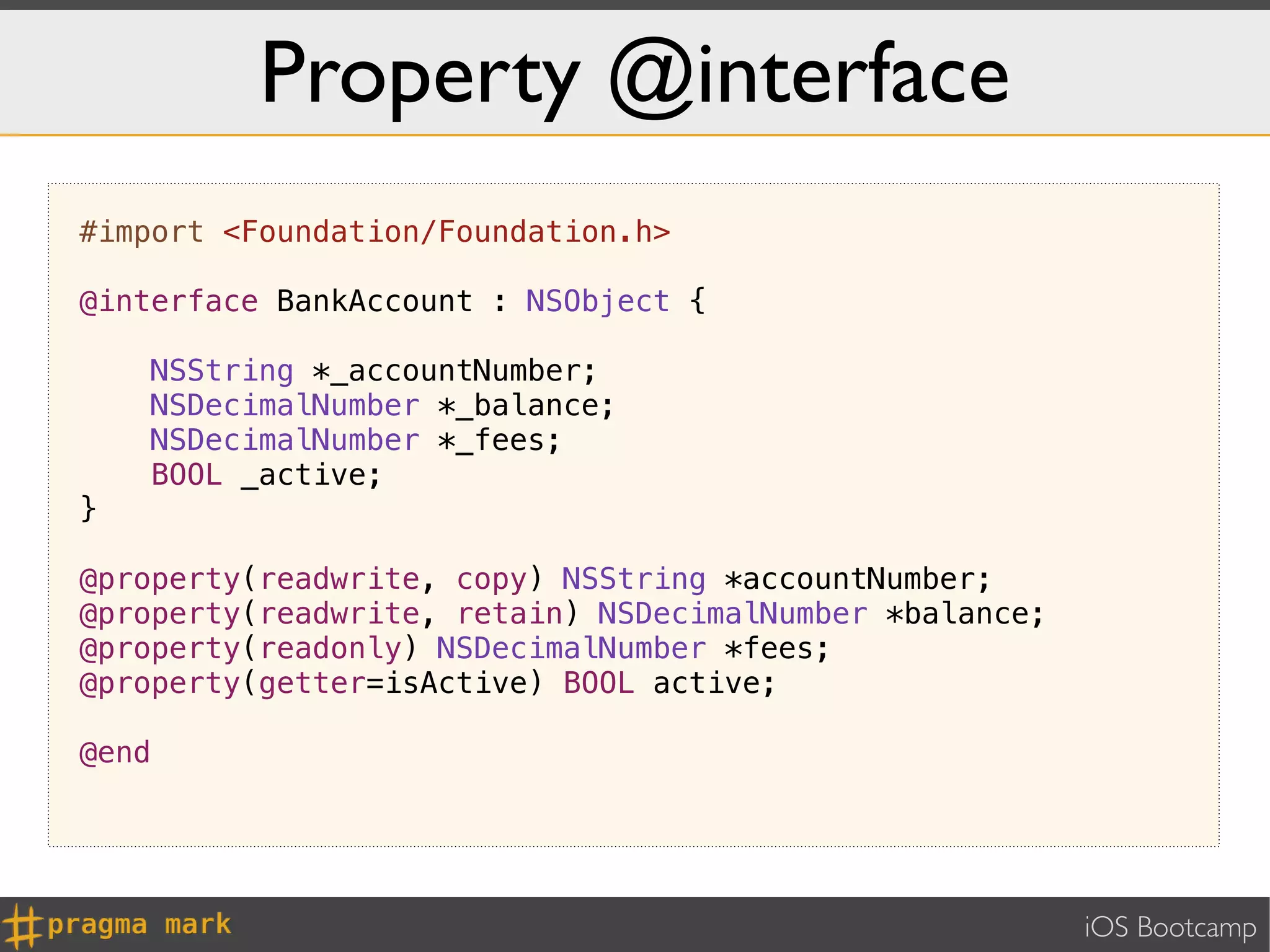Click "getter" in the last property
1270x952 pixels.
click(x=313, y=684)
